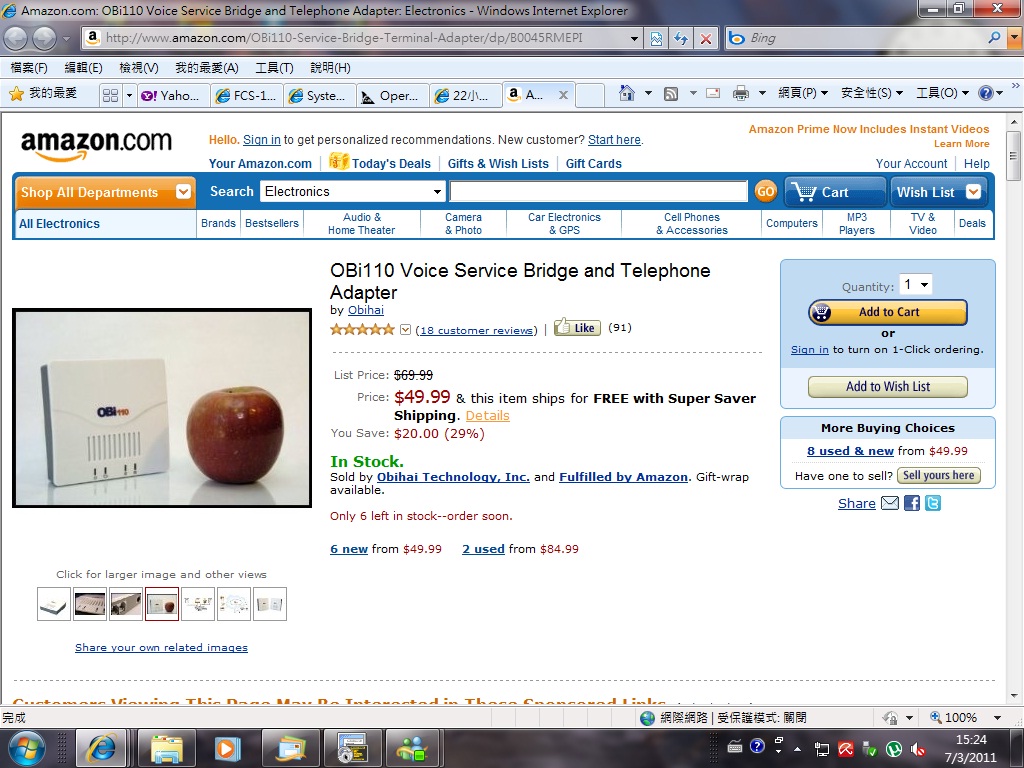Click the Add to Cart button
The width and height of the screenshot is (1024, 768).
click(x=888, y=313)
